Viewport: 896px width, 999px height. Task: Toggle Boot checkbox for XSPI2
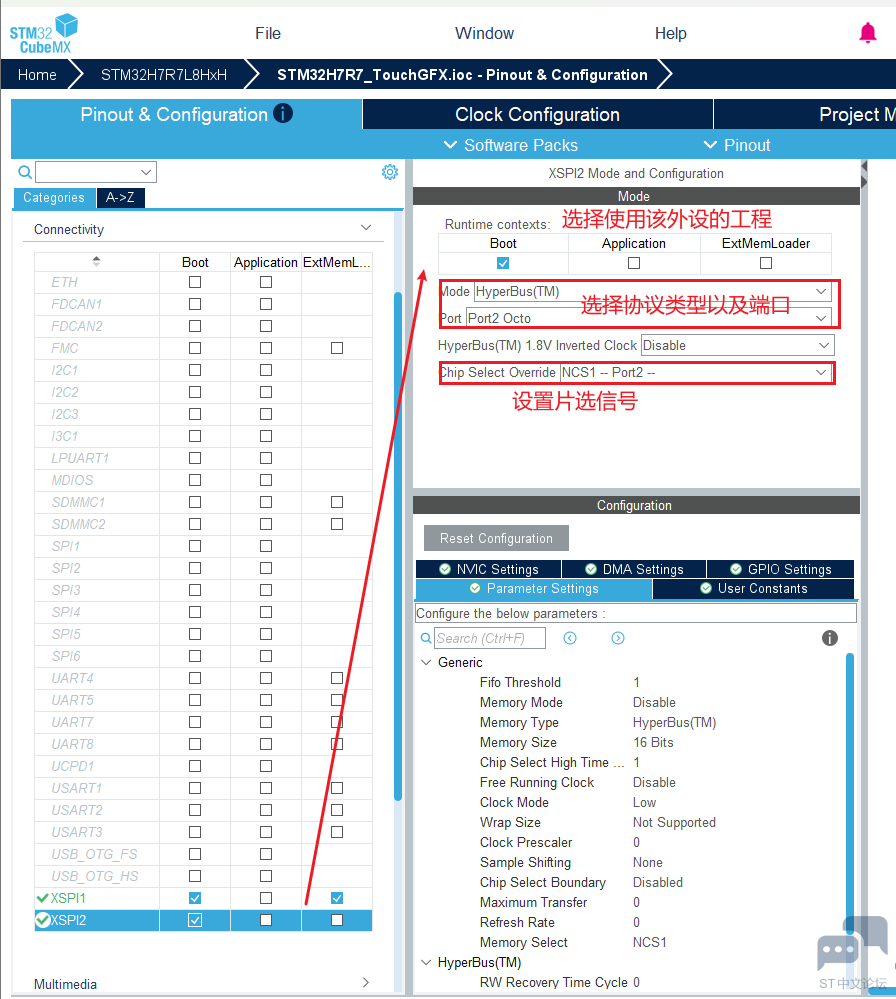(195, 920)
